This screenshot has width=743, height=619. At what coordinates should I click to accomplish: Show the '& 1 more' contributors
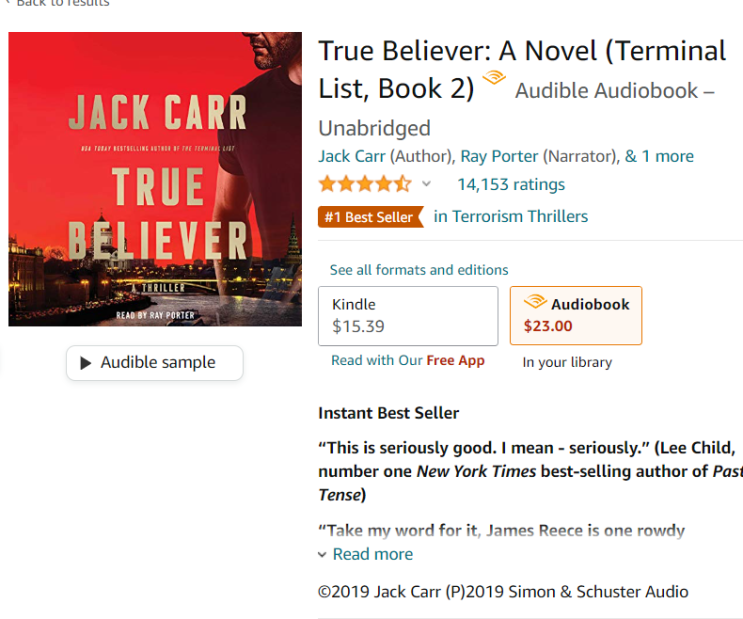coord(659,156)
